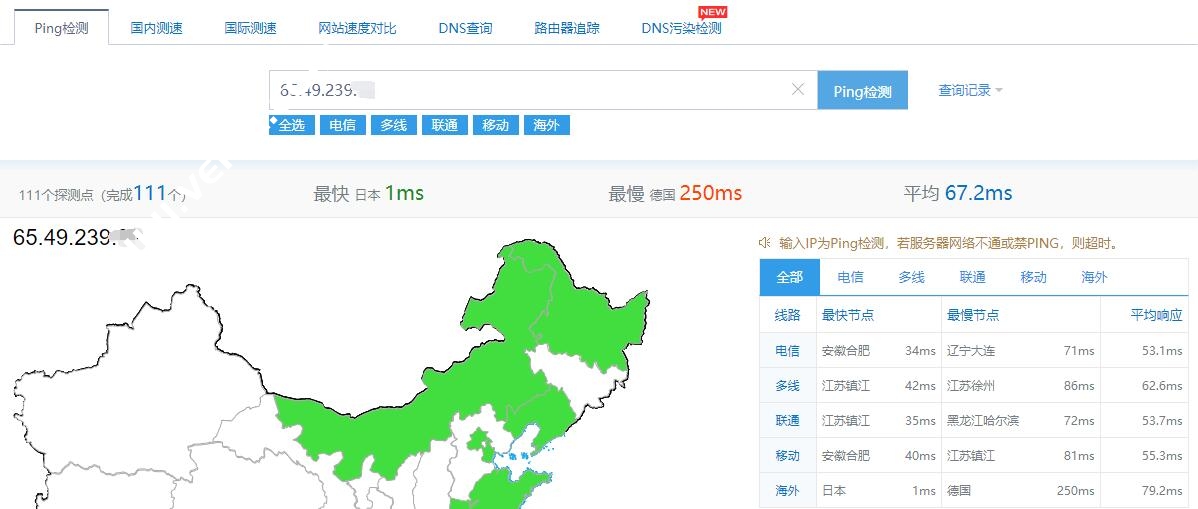The height and width of the screenshot is (509, 1198).
Task: Select the 电信 tab in results table
Action: 850,277
